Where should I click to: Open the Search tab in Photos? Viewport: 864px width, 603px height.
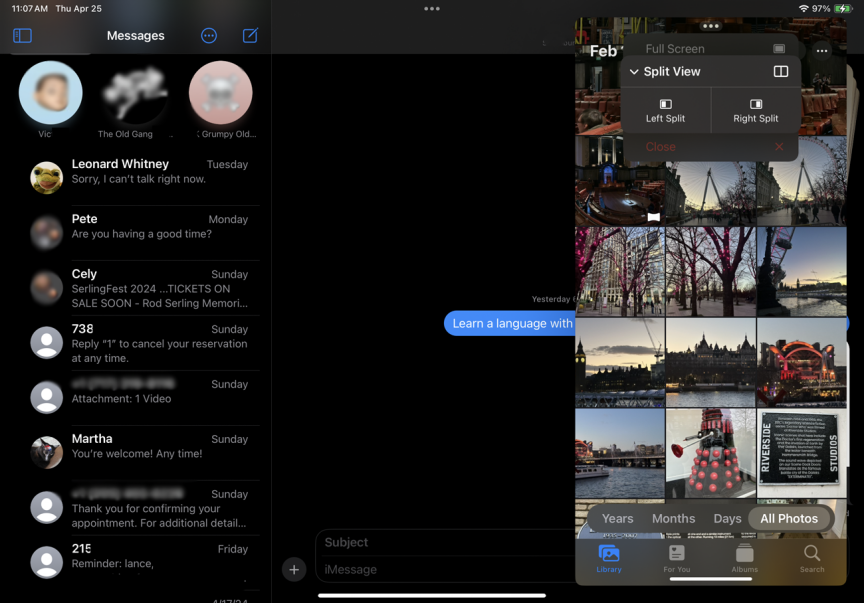coord(812,558)
